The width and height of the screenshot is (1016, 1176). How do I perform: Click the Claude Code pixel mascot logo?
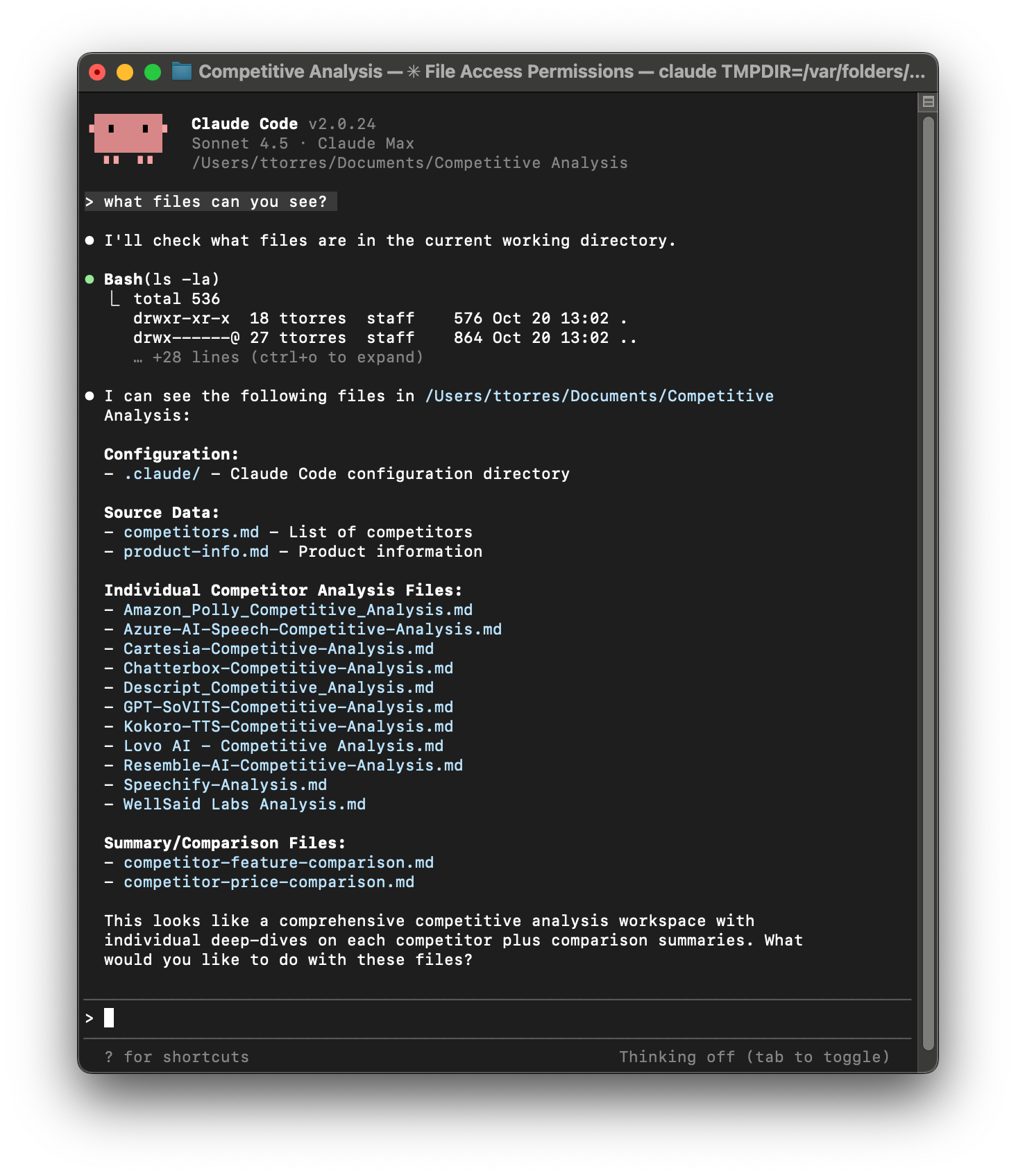128,139
